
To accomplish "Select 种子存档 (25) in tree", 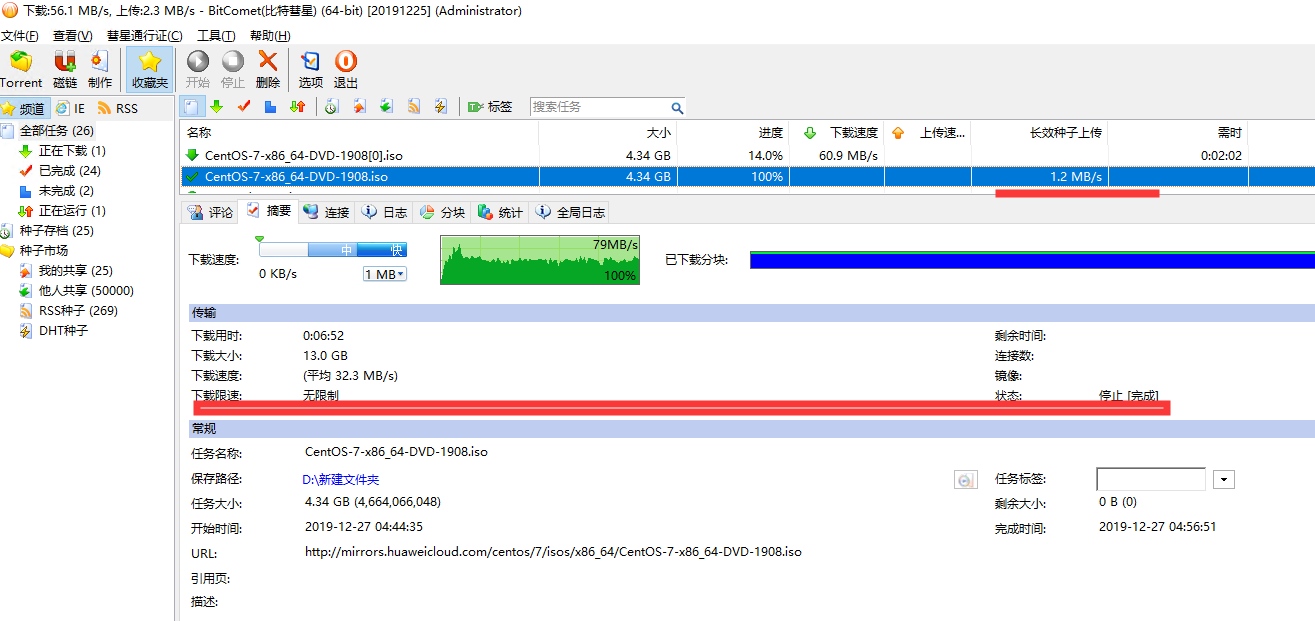I will (x=57, y=231).
